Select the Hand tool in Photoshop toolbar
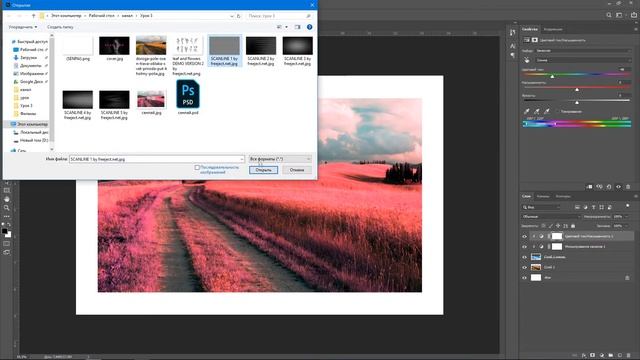Screen dimensions: 640x360 coord(7,199)
